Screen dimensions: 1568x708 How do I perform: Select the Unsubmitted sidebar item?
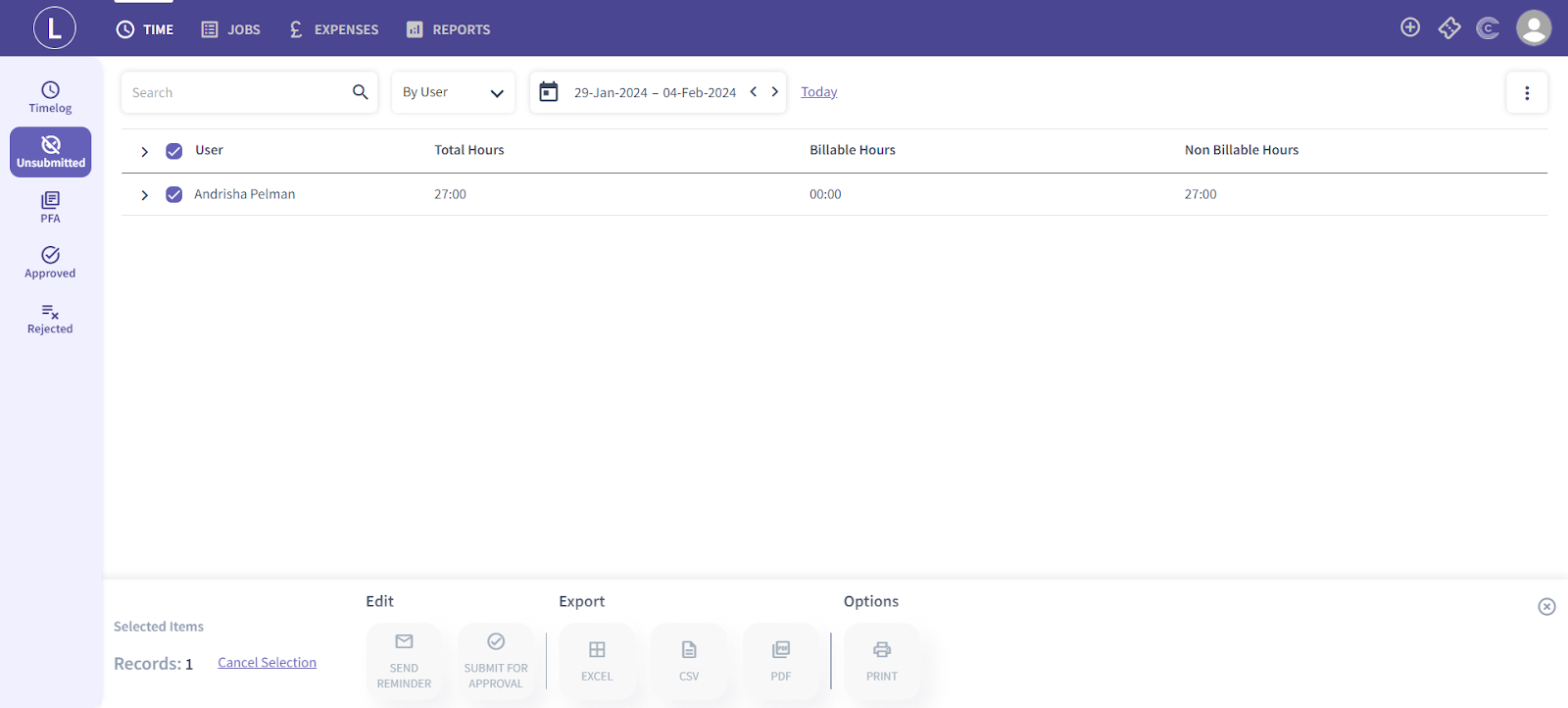coord(51,152)
